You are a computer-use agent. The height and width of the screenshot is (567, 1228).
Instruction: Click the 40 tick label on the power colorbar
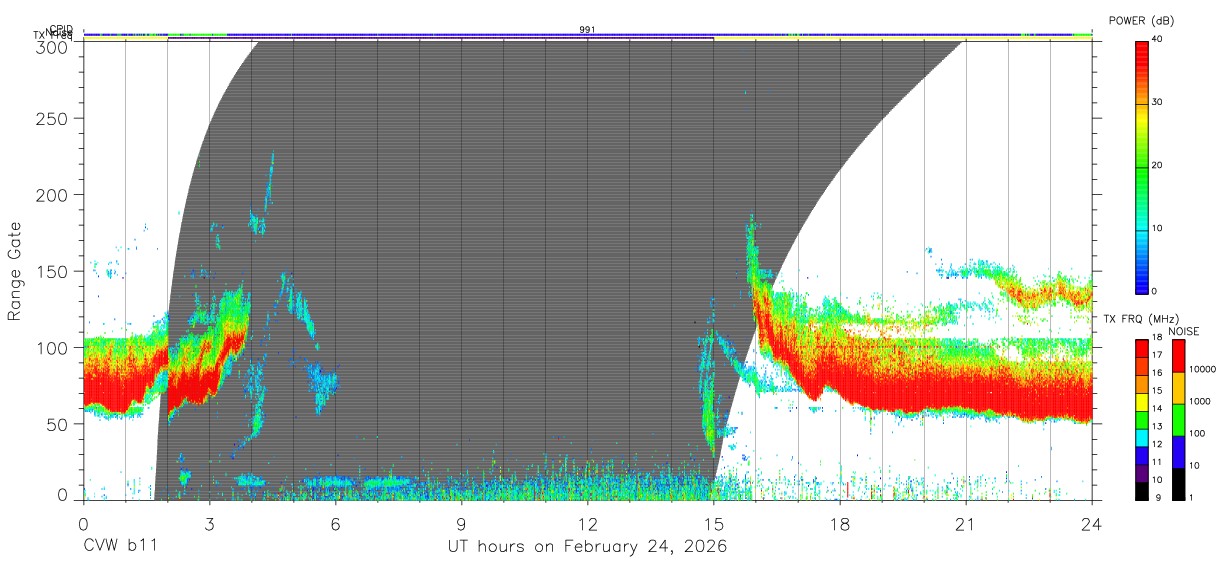[1157, 39]
